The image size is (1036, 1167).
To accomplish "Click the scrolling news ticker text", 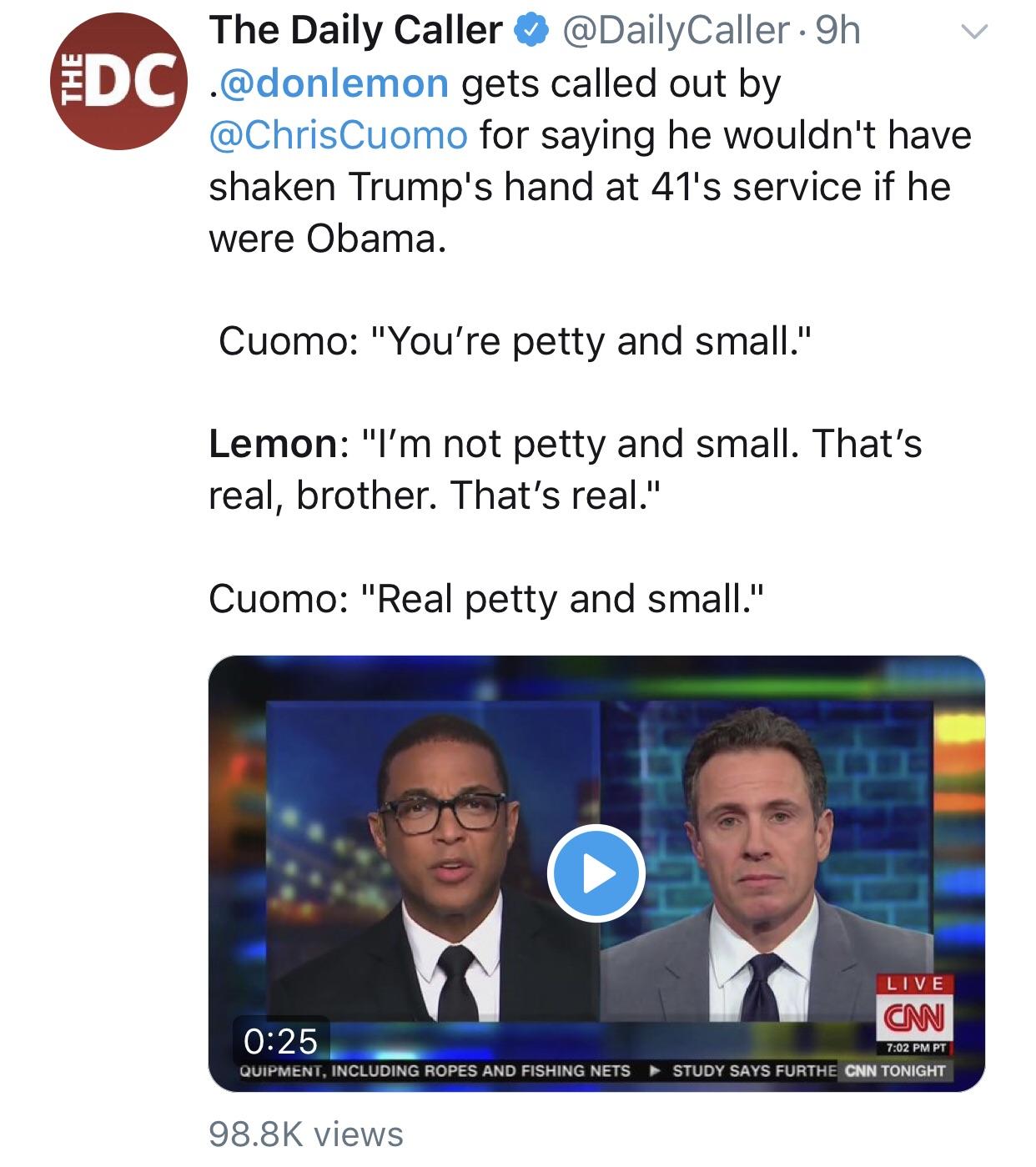I will [x=537, y=1070].
